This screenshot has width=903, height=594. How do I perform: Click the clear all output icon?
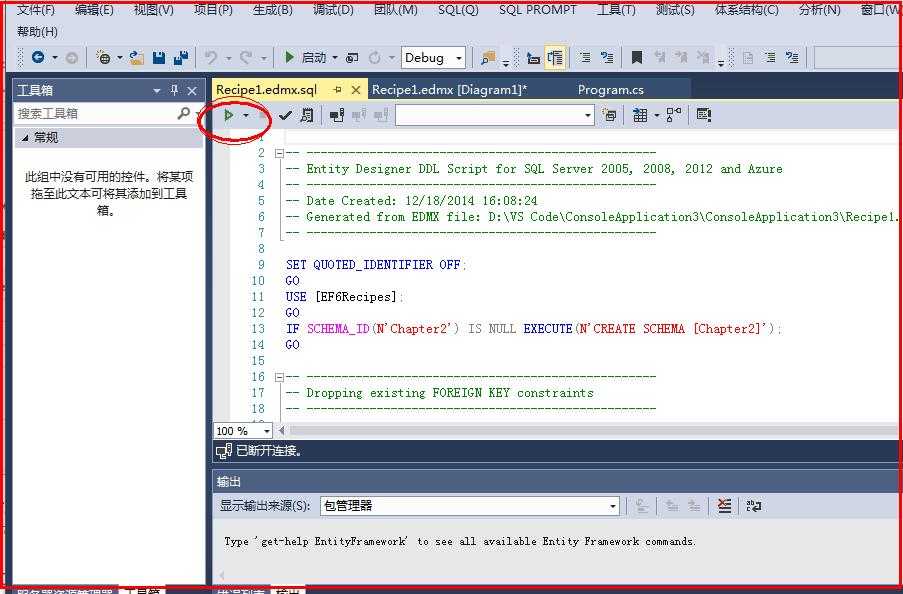coord(724,506)
